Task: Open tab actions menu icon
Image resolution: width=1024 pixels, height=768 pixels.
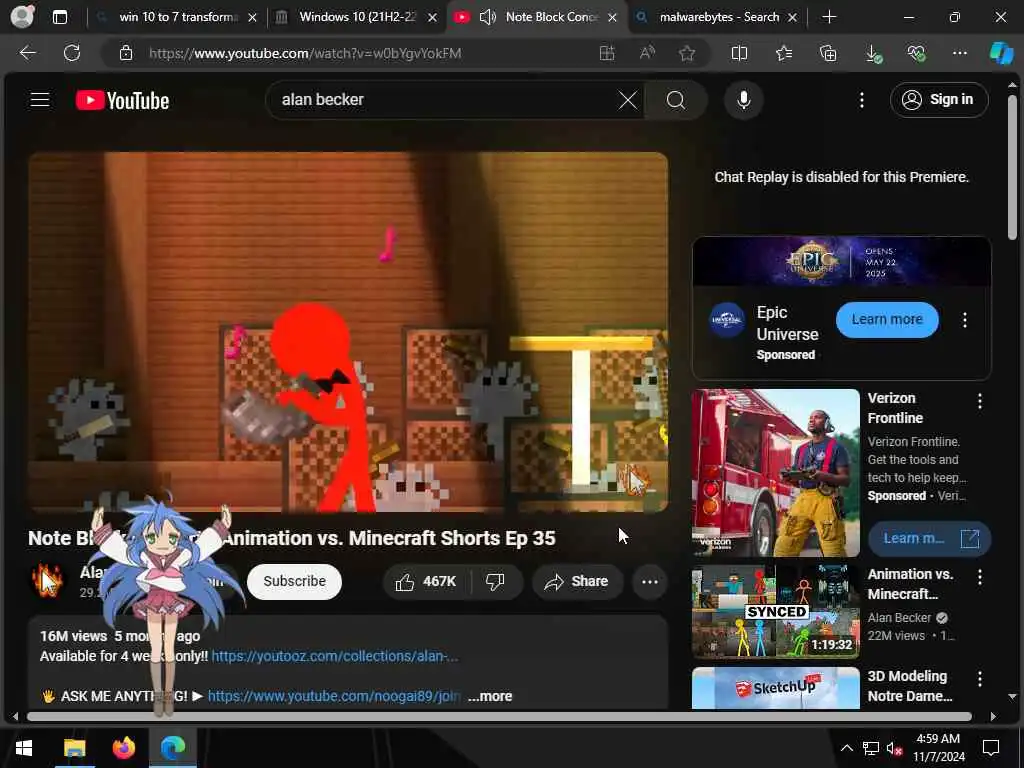Action: 59,17
